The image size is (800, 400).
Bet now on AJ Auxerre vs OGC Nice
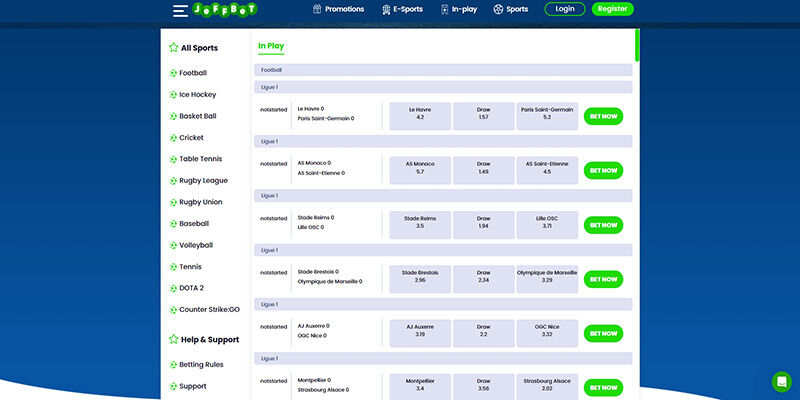pyautogui.click(x=604, y=333)
